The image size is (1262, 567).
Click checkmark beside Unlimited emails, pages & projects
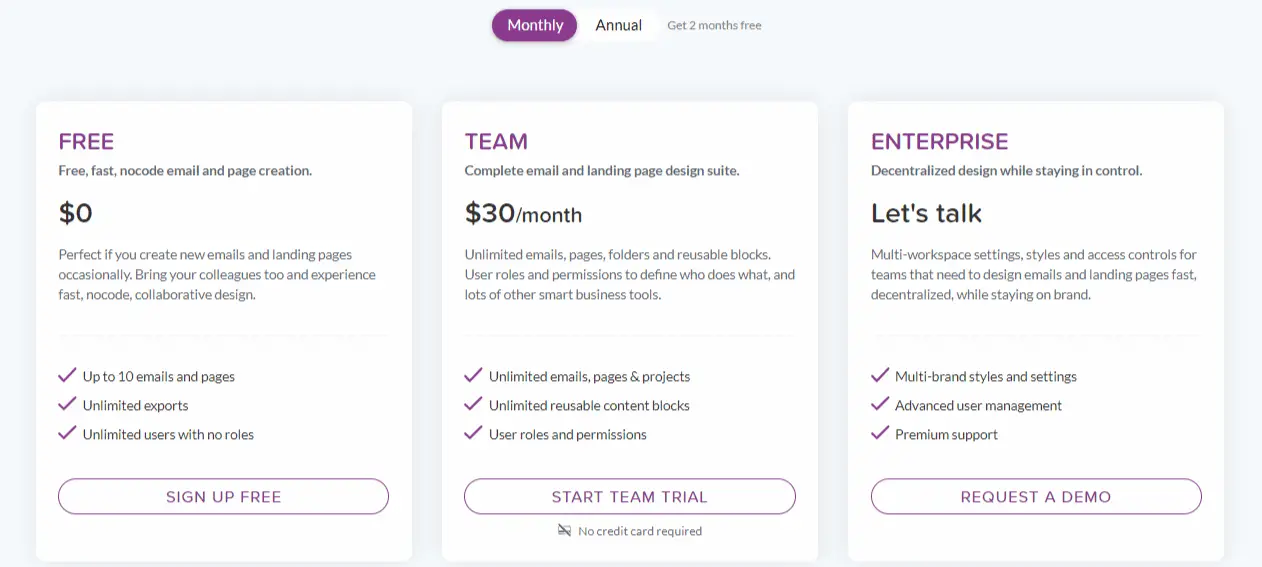tap(473, 375)
